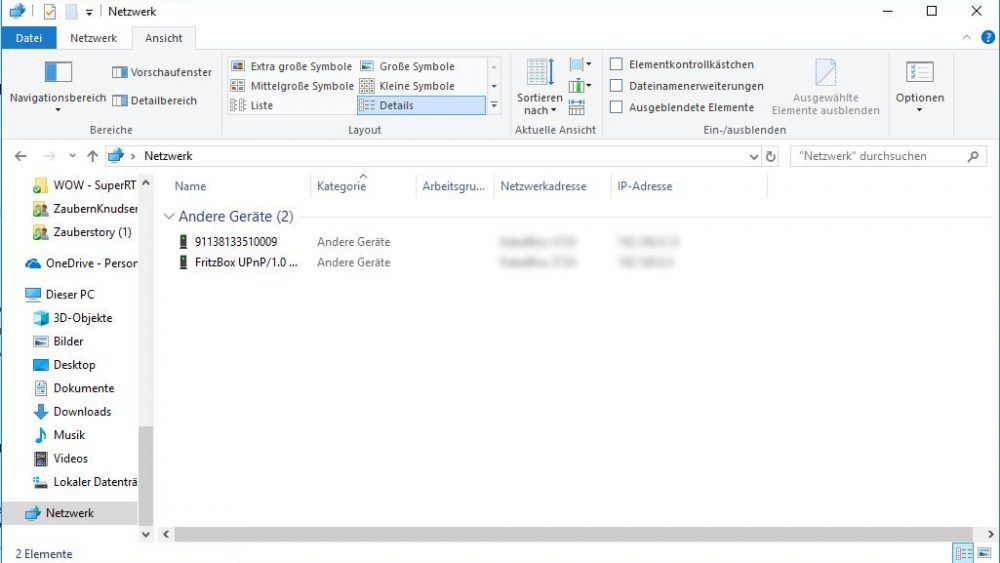Open the blue help question mark icon
Image resolution: width=1000 pixels, height=563 pixels.
point(988,38)
